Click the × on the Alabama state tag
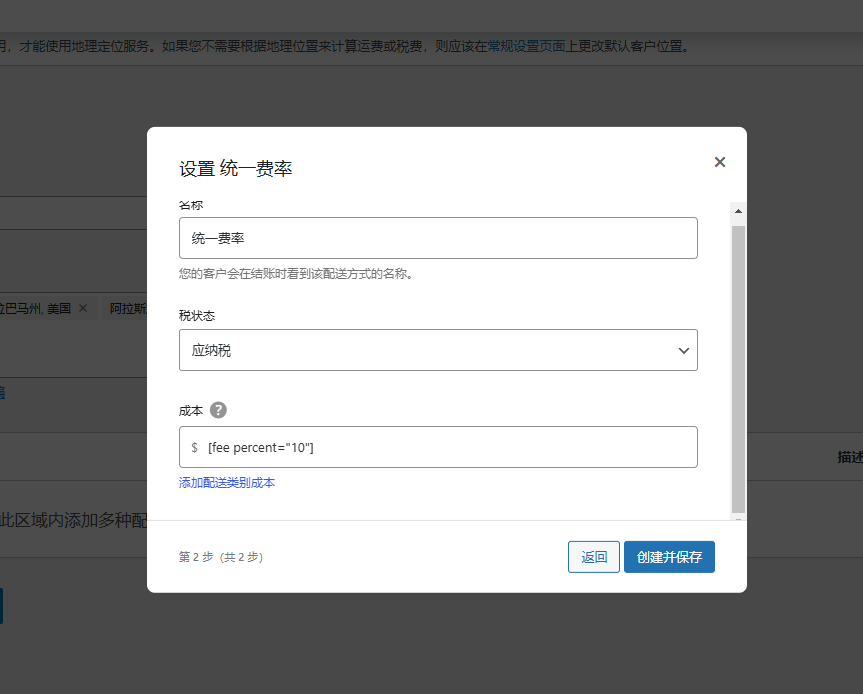Screen dimensions: 863x694 click(x=84, y=308)
